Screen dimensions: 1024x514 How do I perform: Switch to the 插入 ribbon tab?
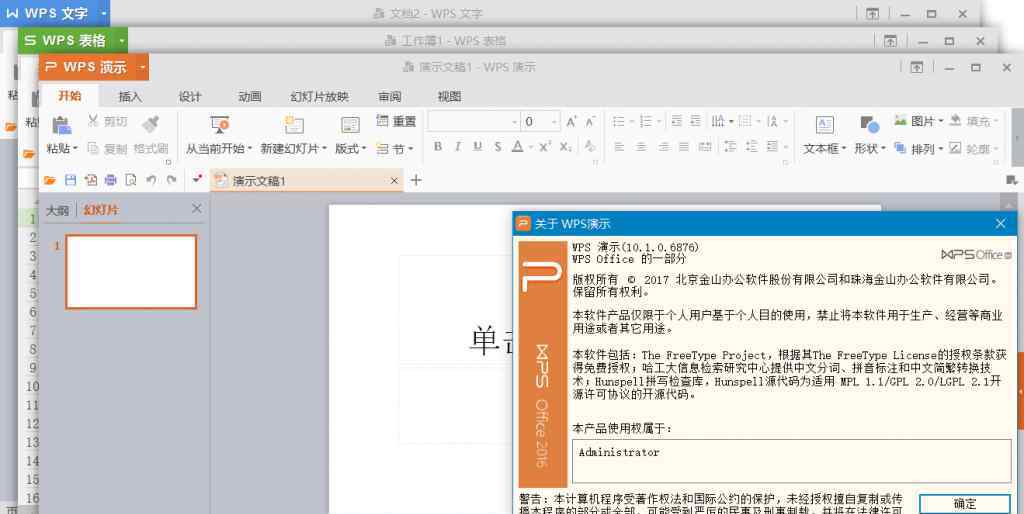(x=130, y=97)
